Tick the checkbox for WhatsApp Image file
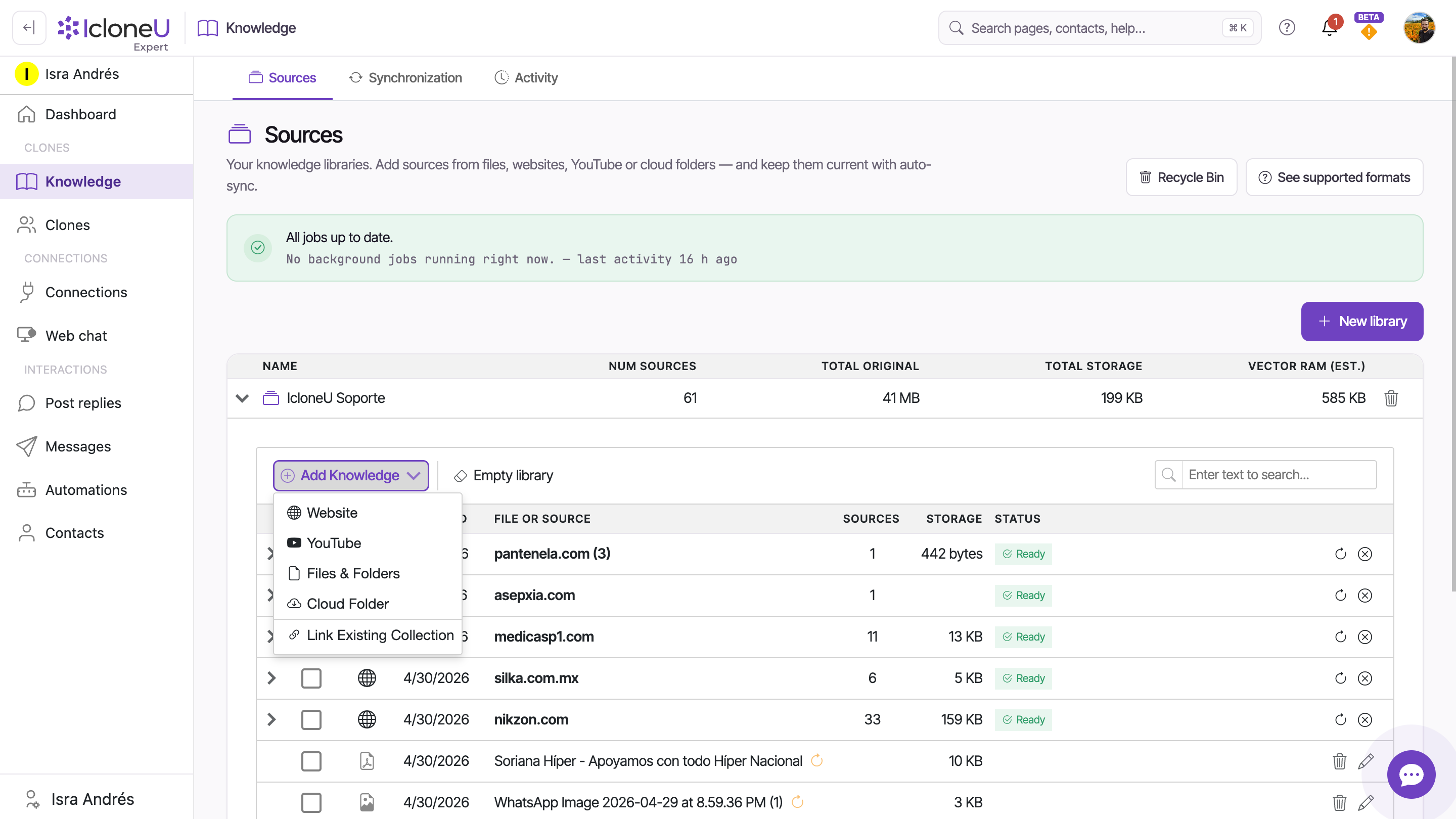Image resolution: width=1456 pixels, height=819 pixels. tap(311, 803)
